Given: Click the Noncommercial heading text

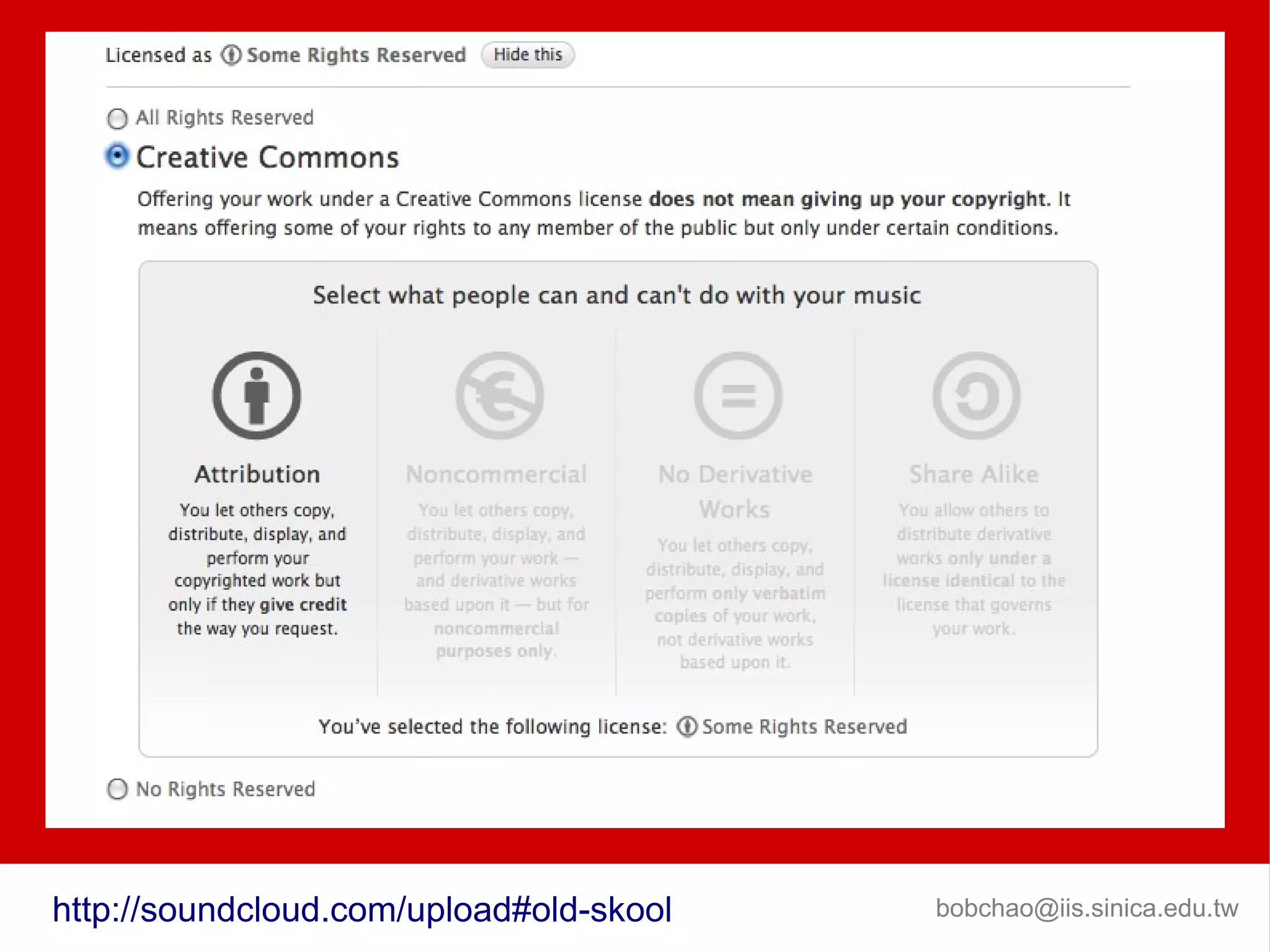Looking at the screenshot, I should pyautogui.click(x=496, y=474).
